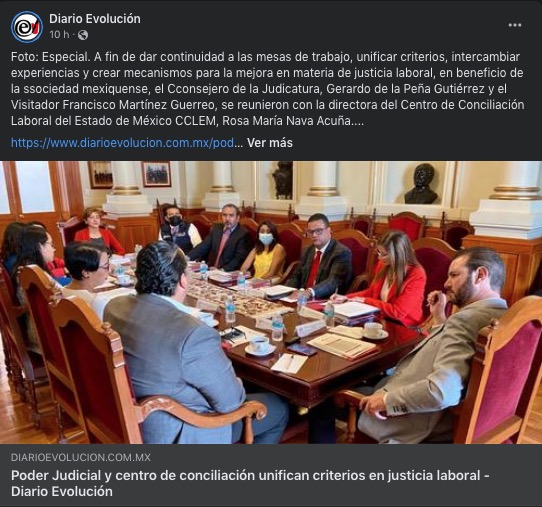Open the "Poder Judicial y centro" headline

point(250,483)
